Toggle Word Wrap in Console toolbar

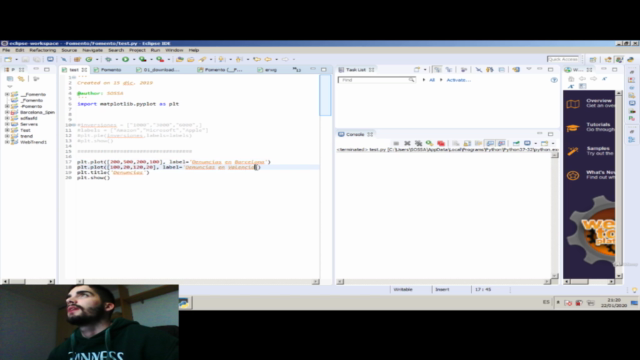pyautogui.click(x=478, y=143)
